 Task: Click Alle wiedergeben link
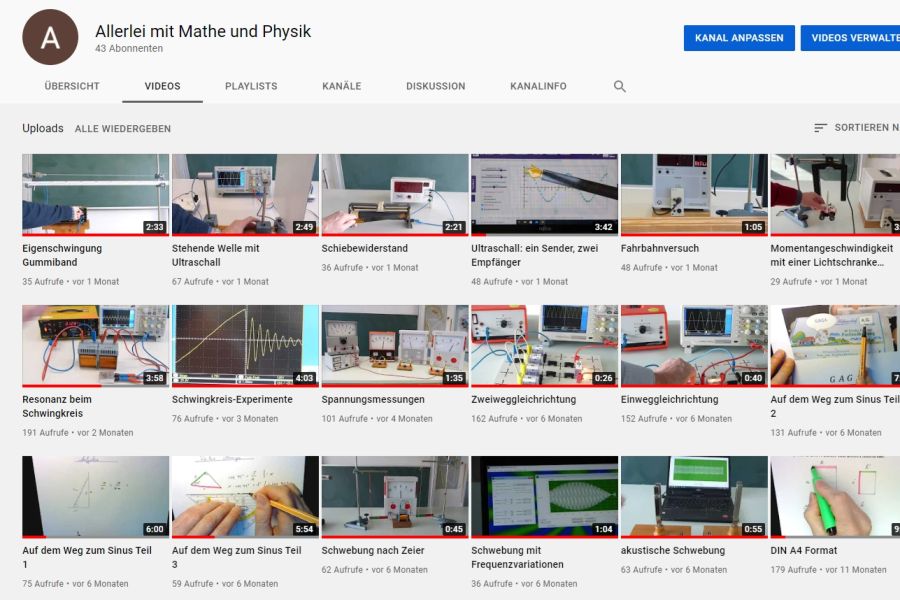point(123,129)
